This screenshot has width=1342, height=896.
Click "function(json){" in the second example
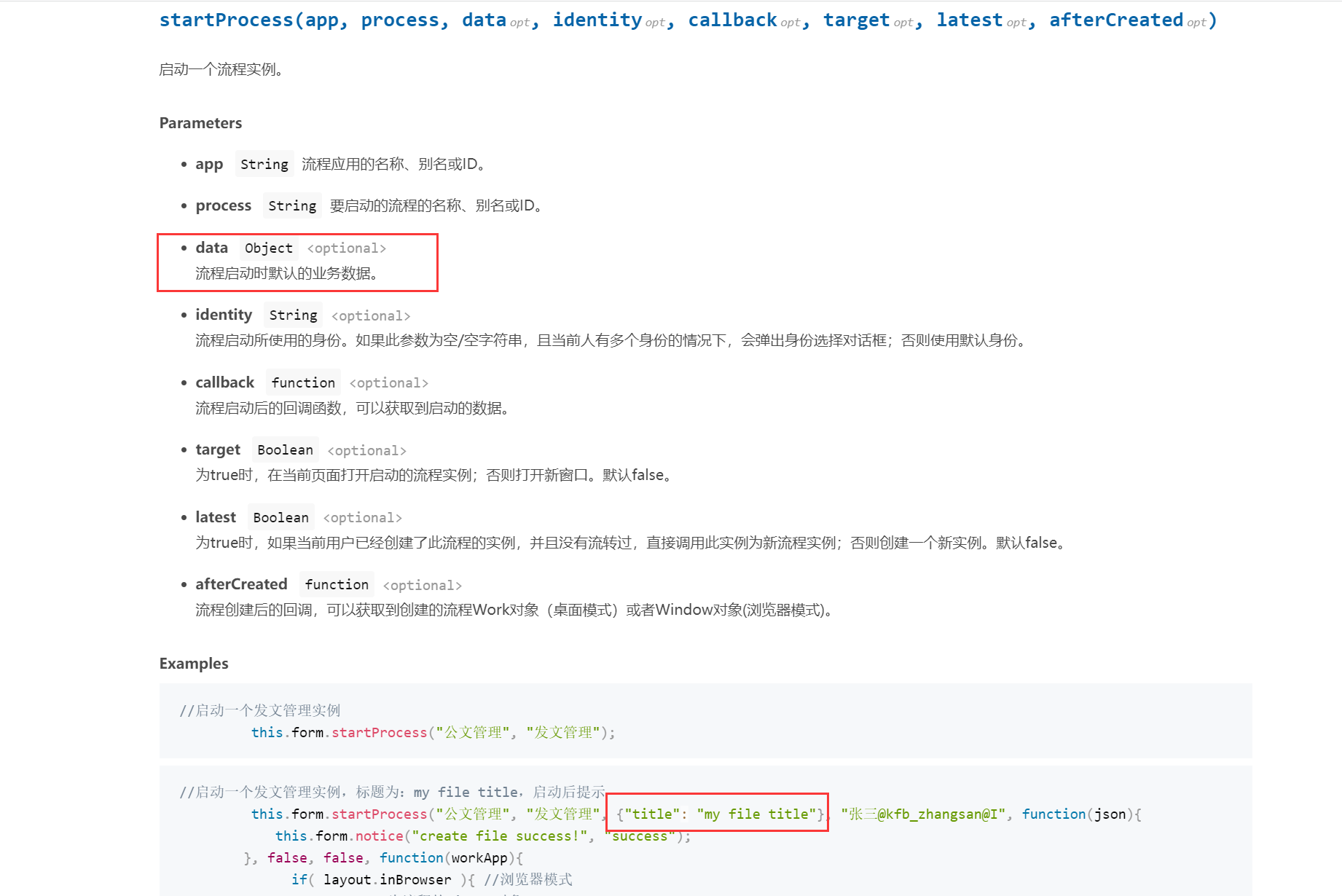point(1081,814)
